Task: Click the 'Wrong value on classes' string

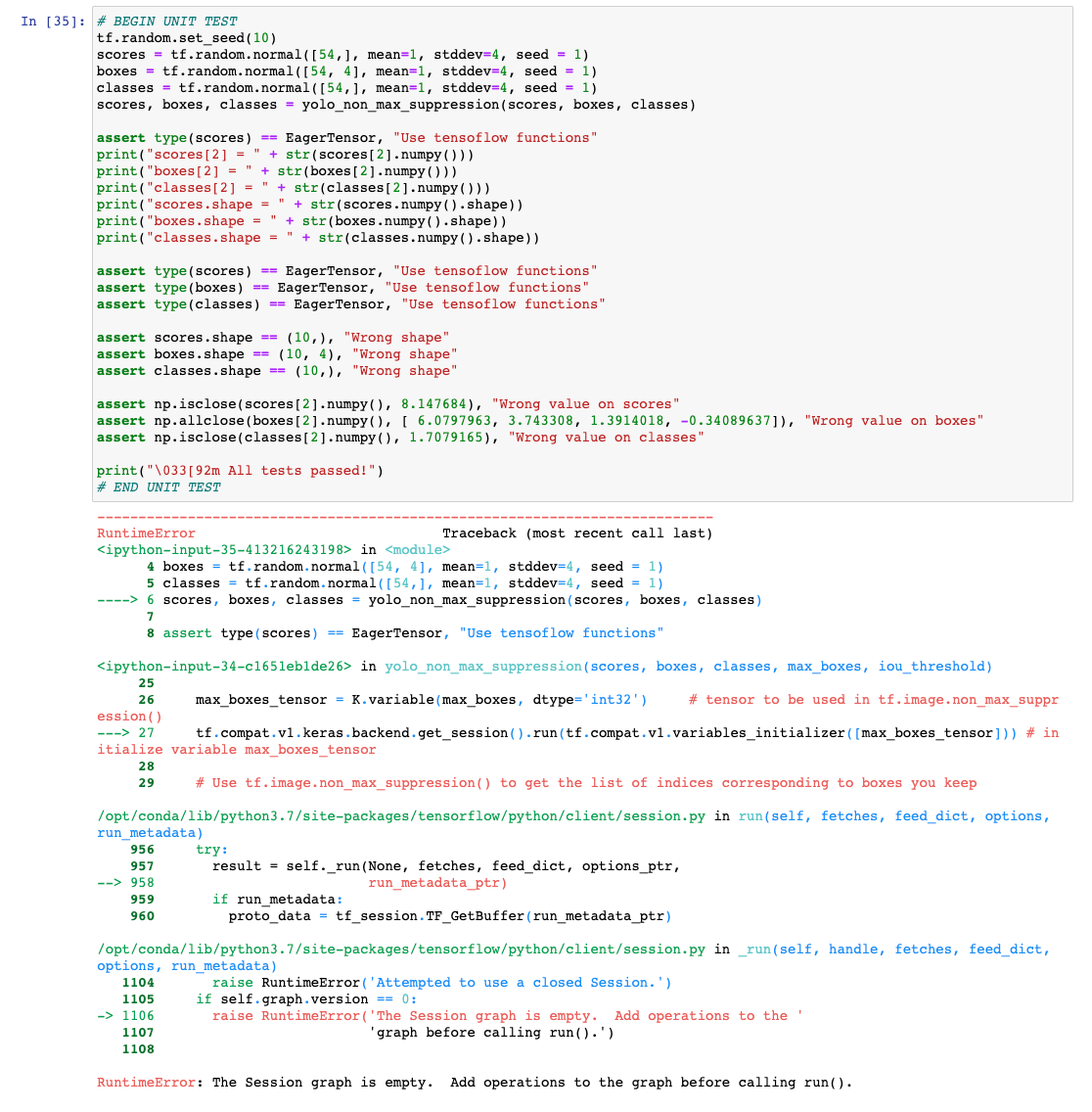Action: pos(607,438)
